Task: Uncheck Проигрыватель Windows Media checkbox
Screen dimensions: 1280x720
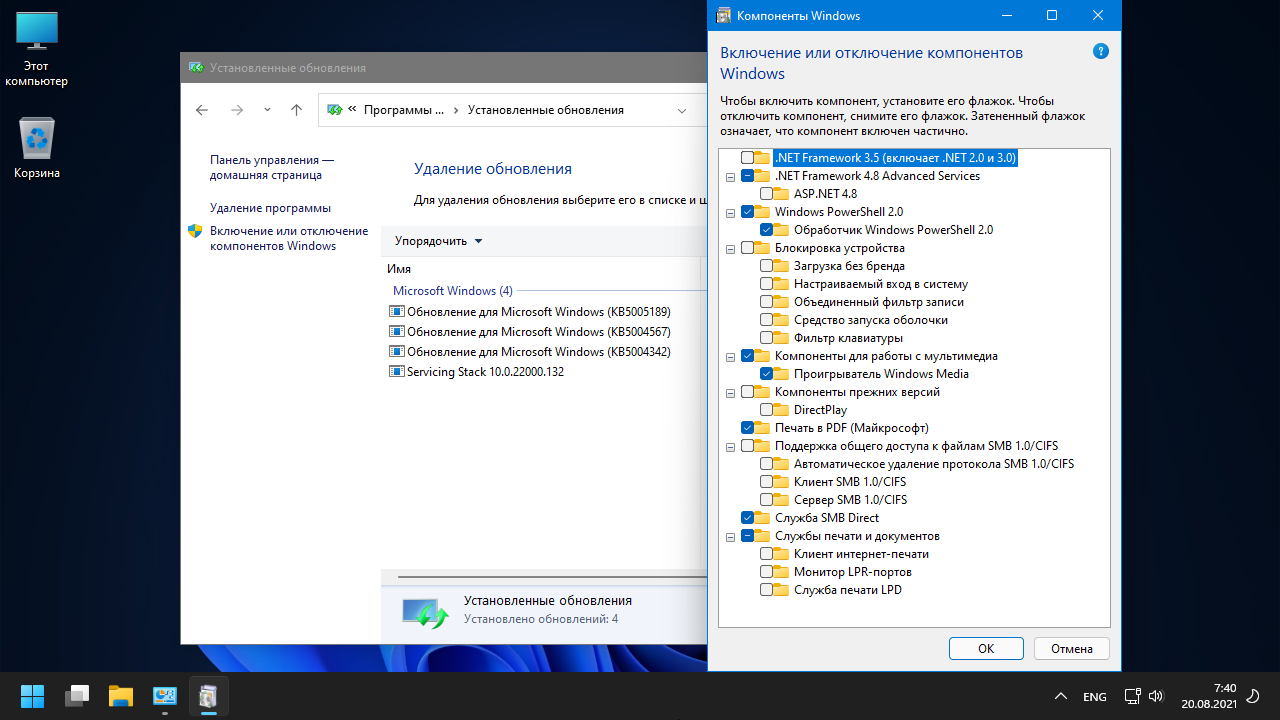Action: coord(767,374)
